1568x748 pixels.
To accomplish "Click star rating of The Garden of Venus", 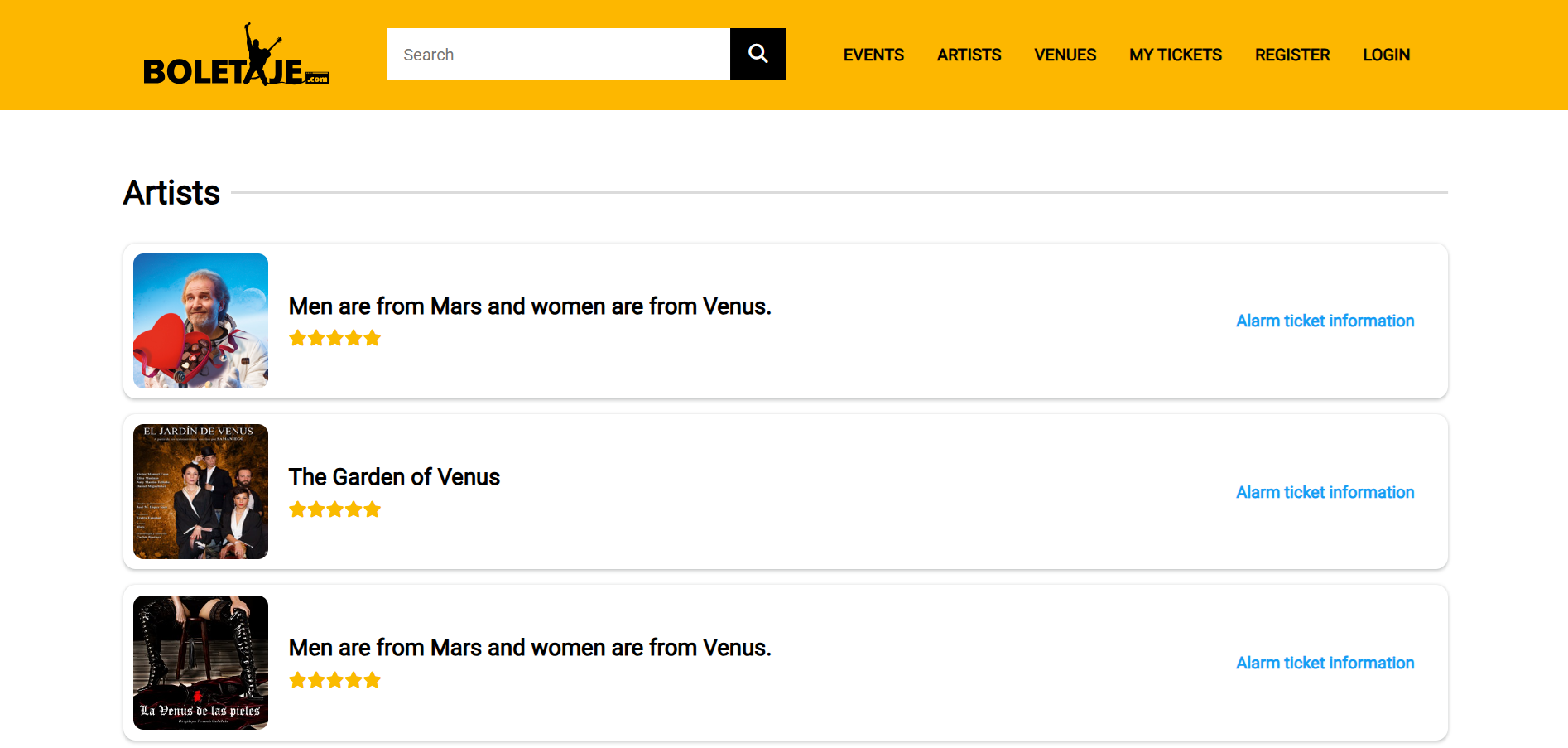I will click(x=334, y=509).
